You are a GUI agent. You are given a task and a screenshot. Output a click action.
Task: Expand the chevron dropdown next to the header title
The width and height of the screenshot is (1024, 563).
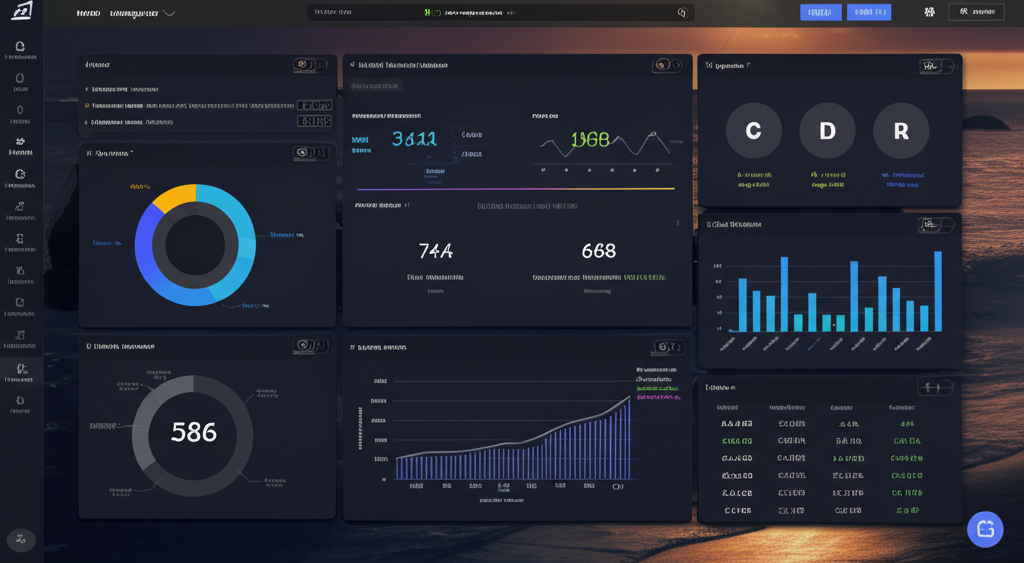[x=169, y=14]
